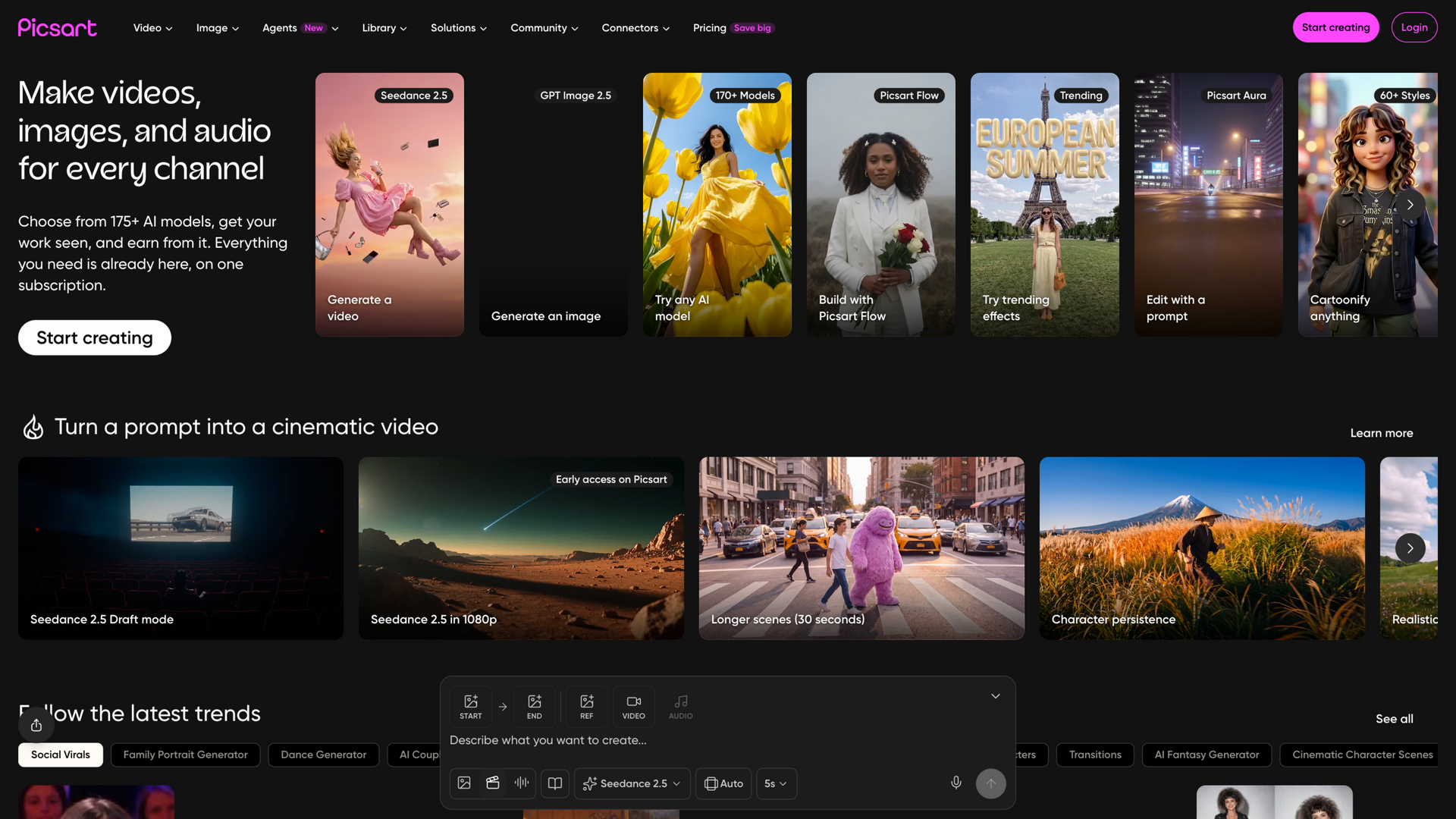Image resolution: width=1456 pixels, height=819 pixels.
Task: Open Learn more link
Action: (x=1382, y=433)
